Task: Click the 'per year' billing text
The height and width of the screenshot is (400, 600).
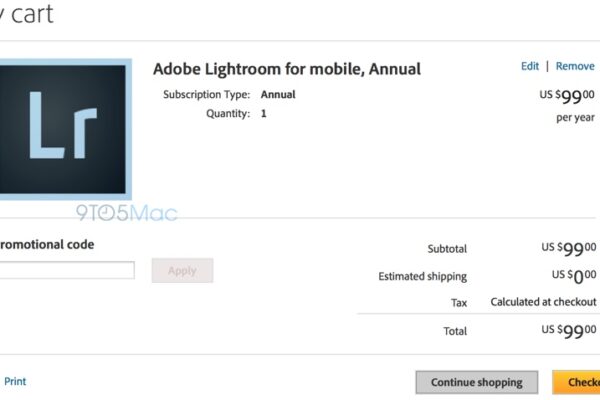Action: 576,117
